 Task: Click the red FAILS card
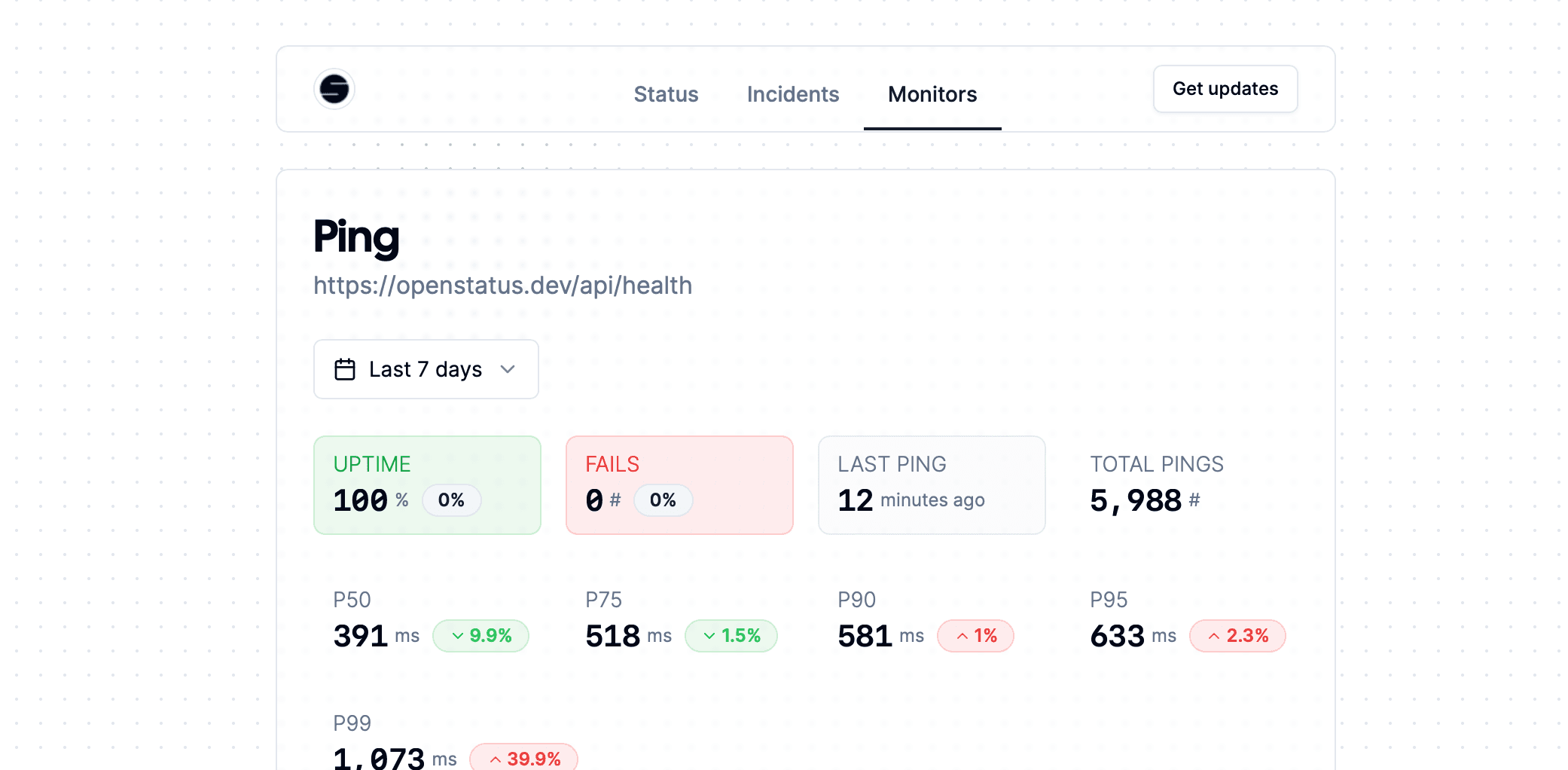pos(679,484)
